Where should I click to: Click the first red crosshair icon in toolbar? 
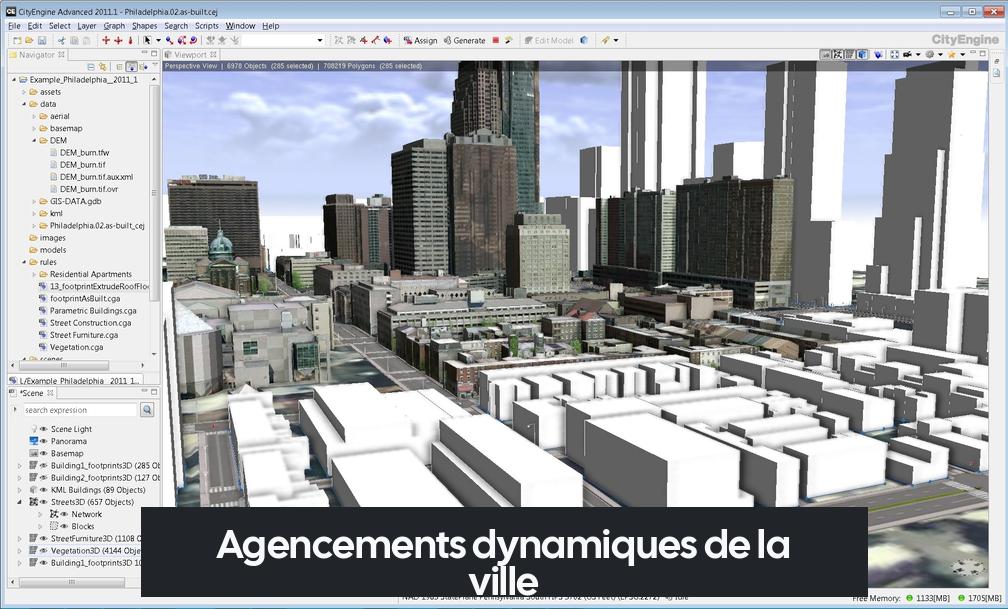point(106,41)
